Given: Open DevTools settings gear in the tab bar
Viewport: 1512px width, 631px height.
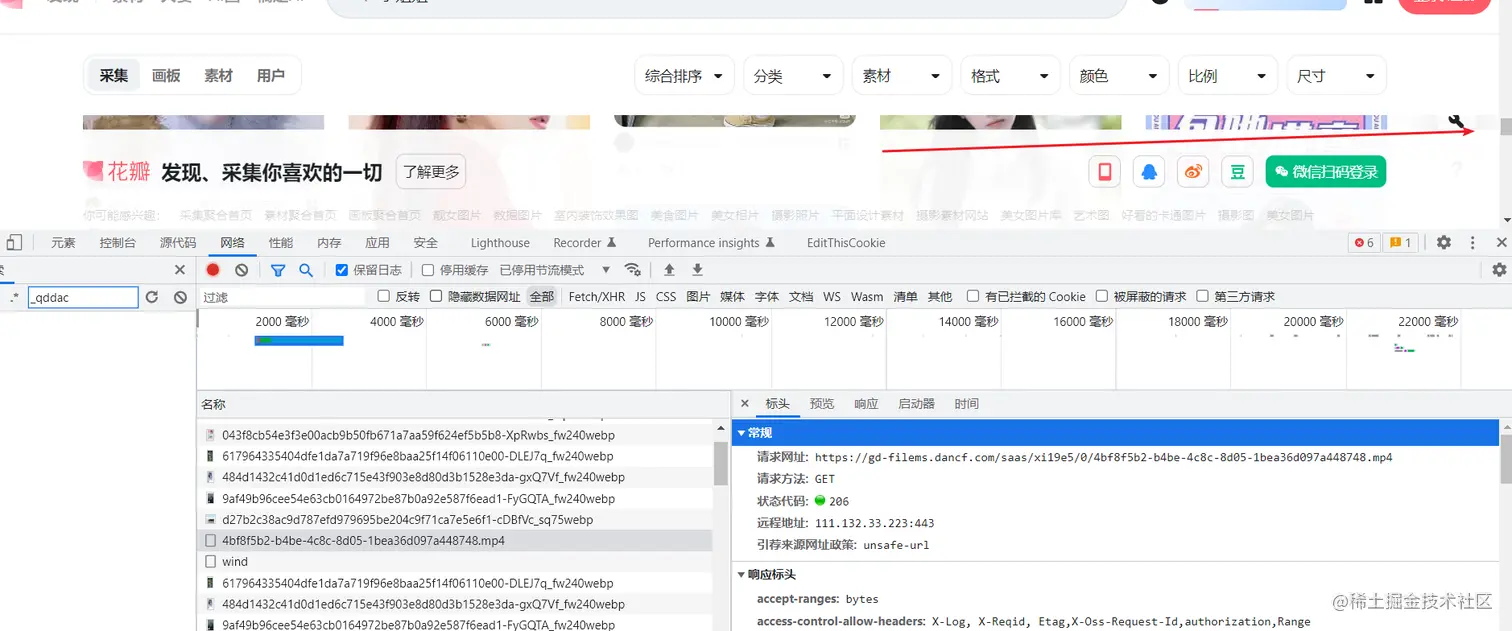Looking at the screenshot, I should click(x=1444, y=243).
